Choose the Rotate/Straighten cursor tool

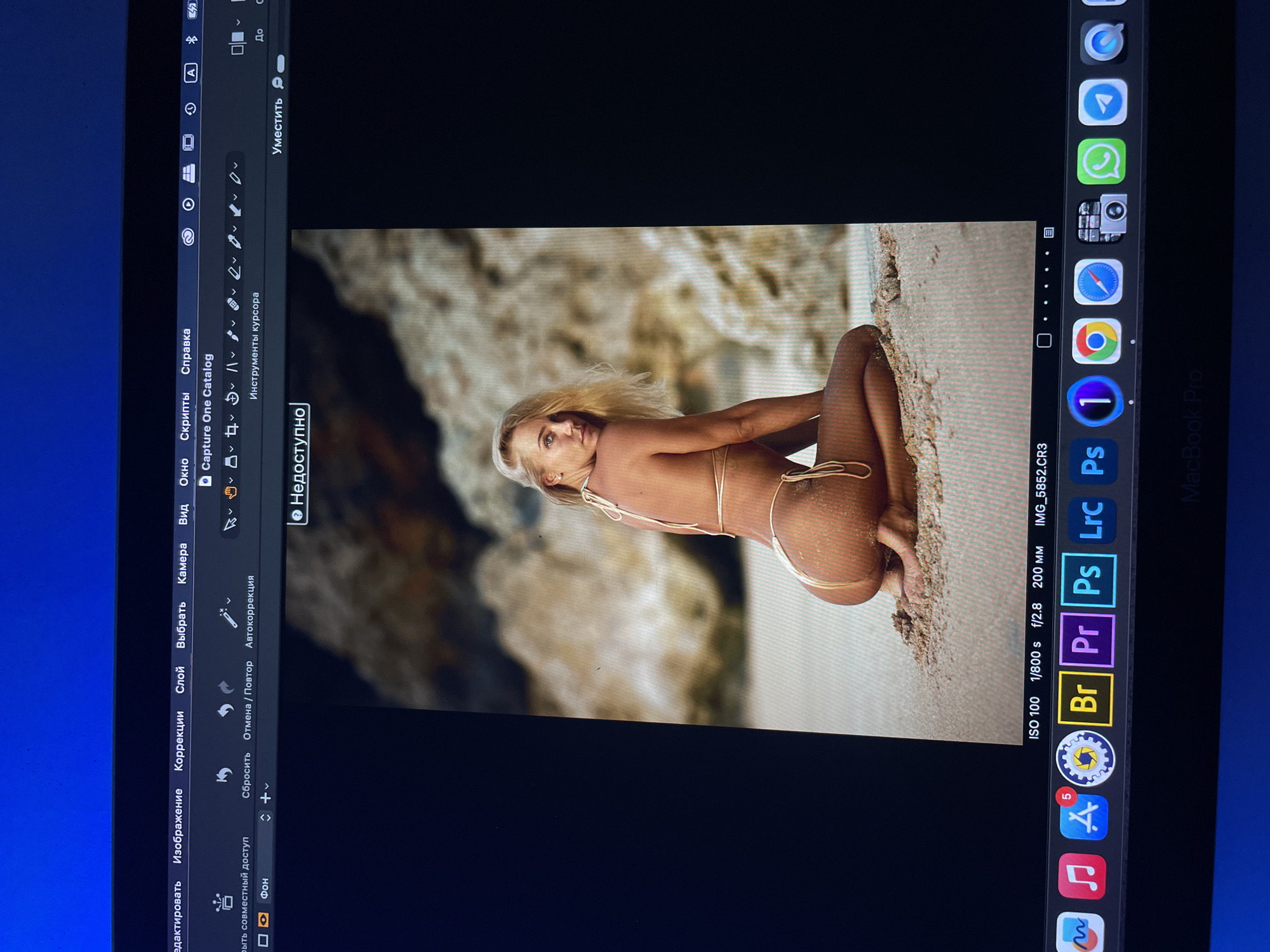click(x=232, y=399)
